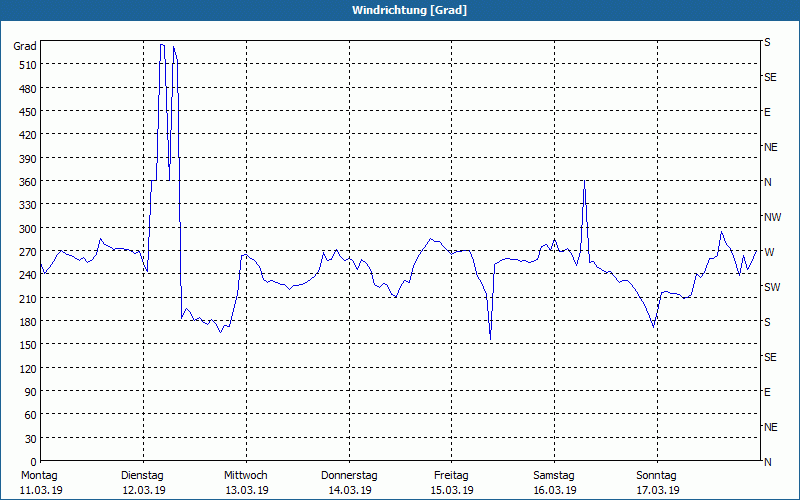Click the compass label N beside 360

point(768,182)
